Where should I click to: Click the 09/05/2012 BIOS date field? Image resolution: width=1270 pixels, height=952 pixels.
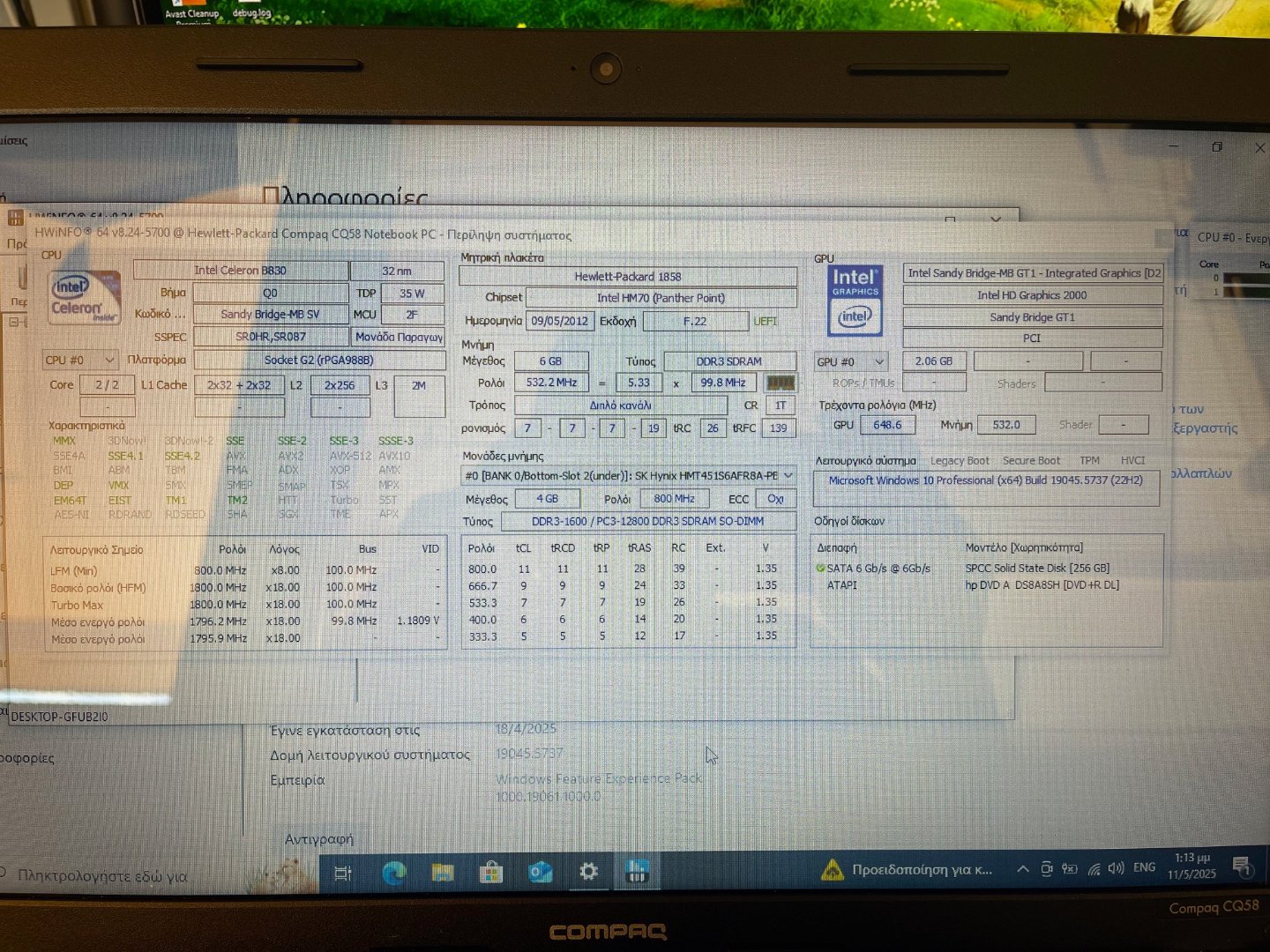[559, 321]
